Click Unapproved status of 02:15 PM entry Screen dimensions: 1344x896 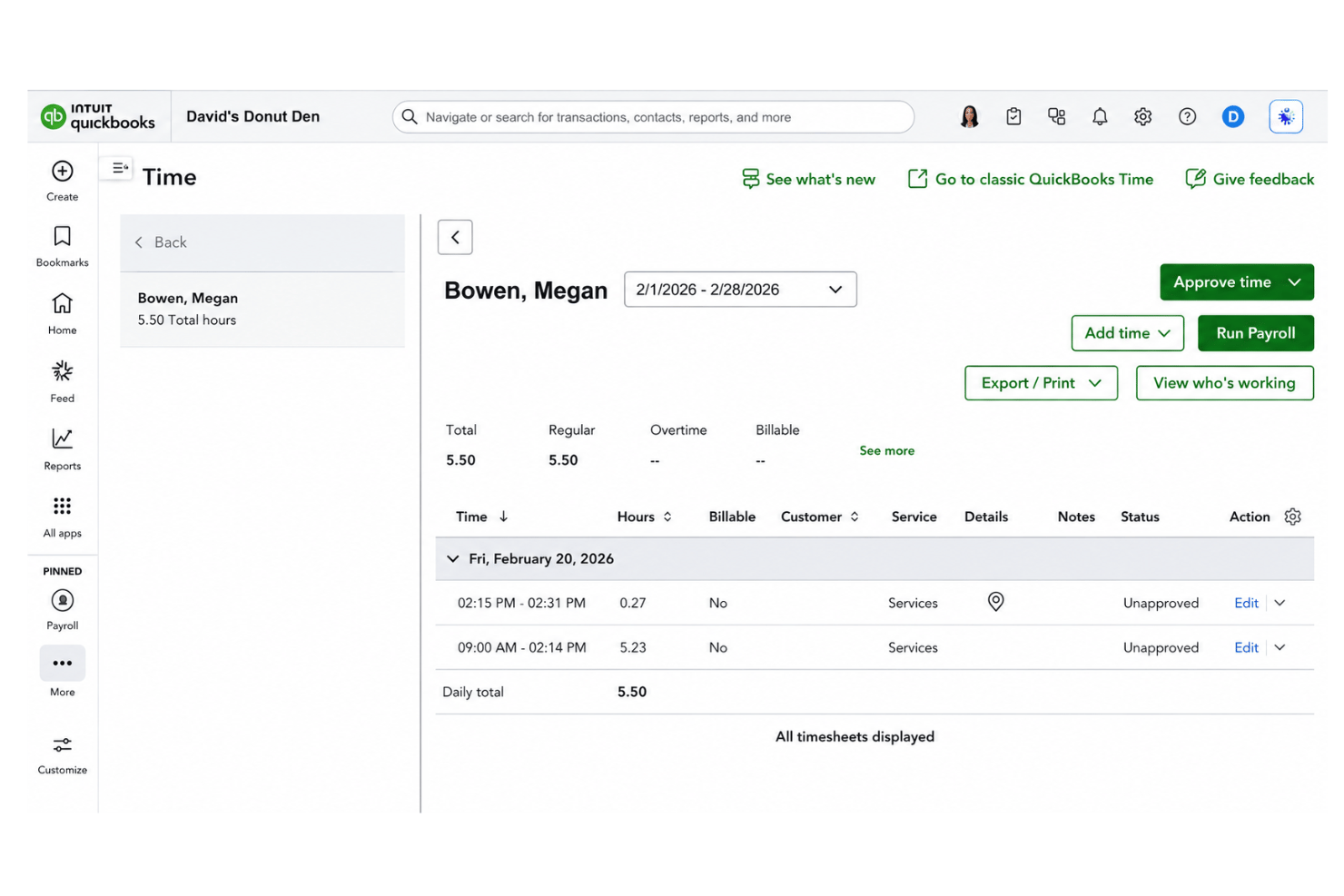(x=1161, y=603)
